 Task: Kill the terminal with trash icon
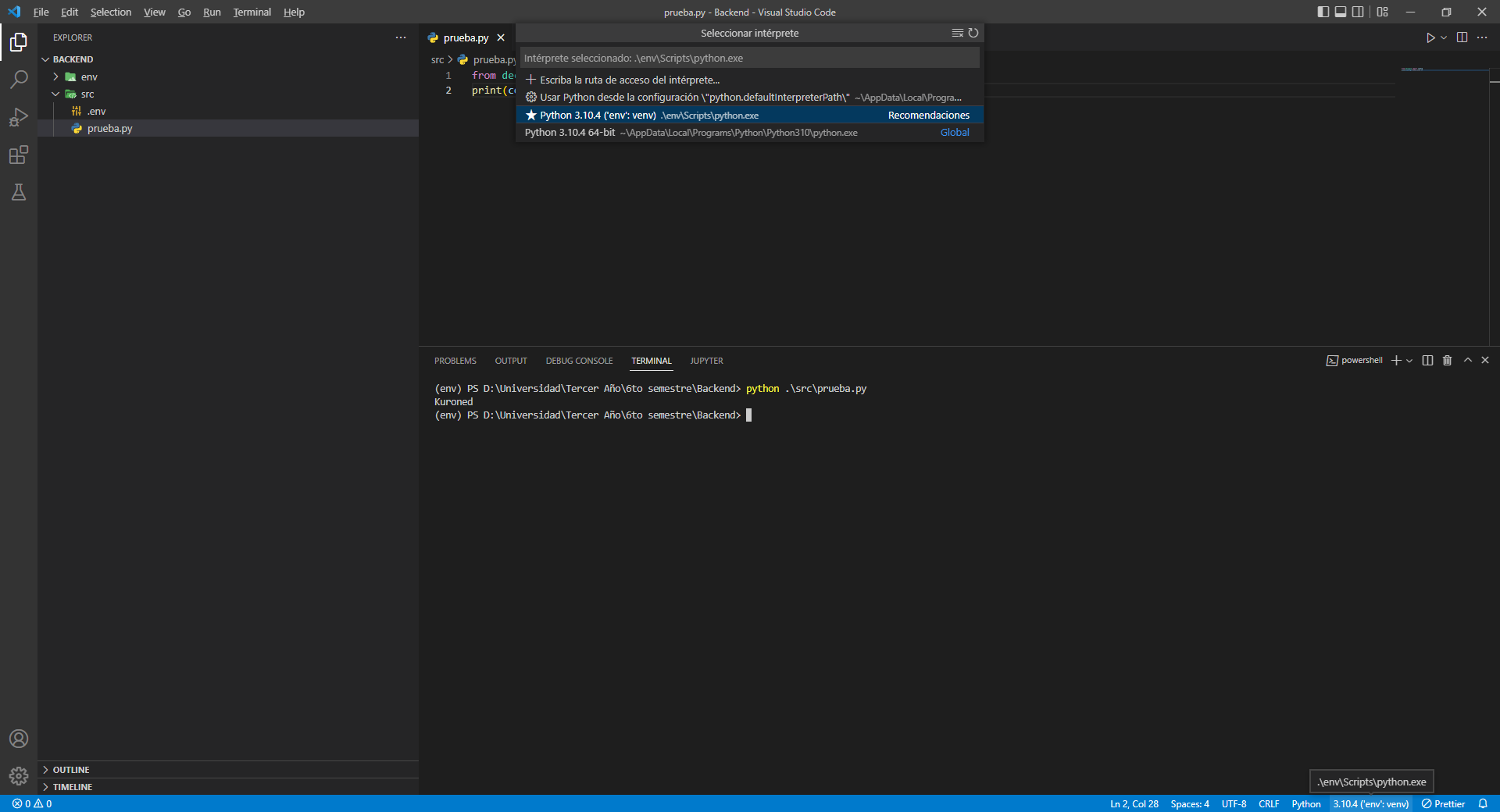pyautogui.click(x=1447, y=360)
